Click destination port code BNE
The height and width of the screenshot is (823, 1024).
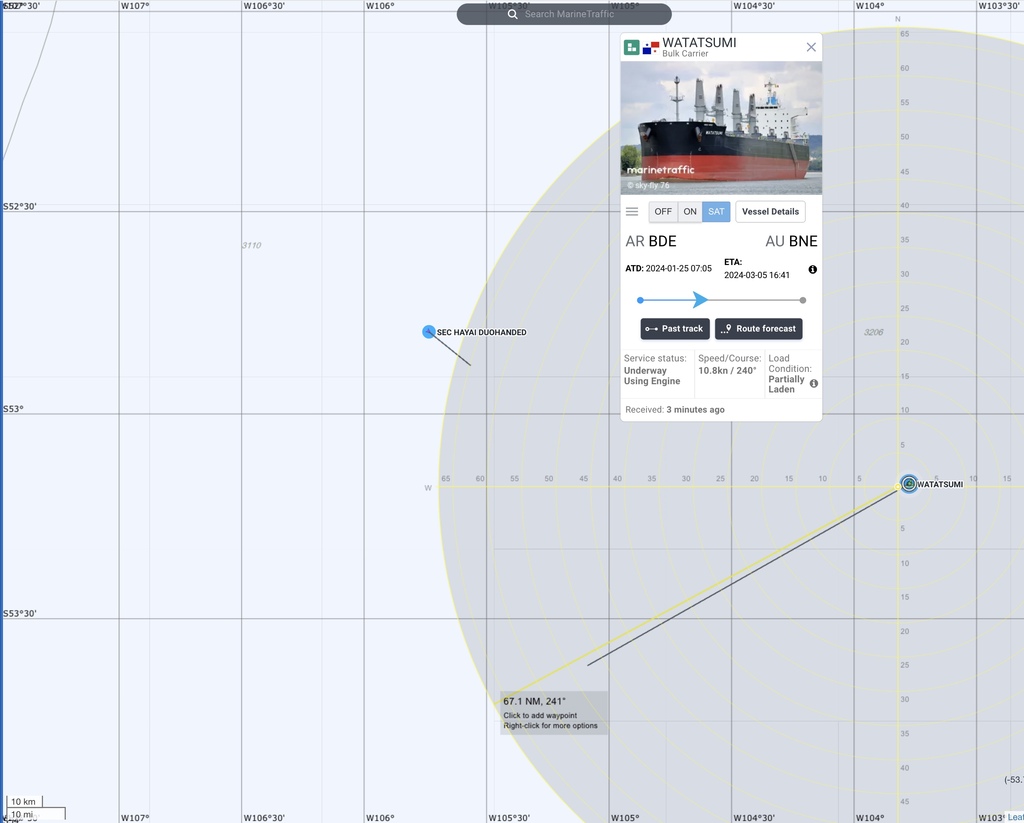tap(803, 241)
